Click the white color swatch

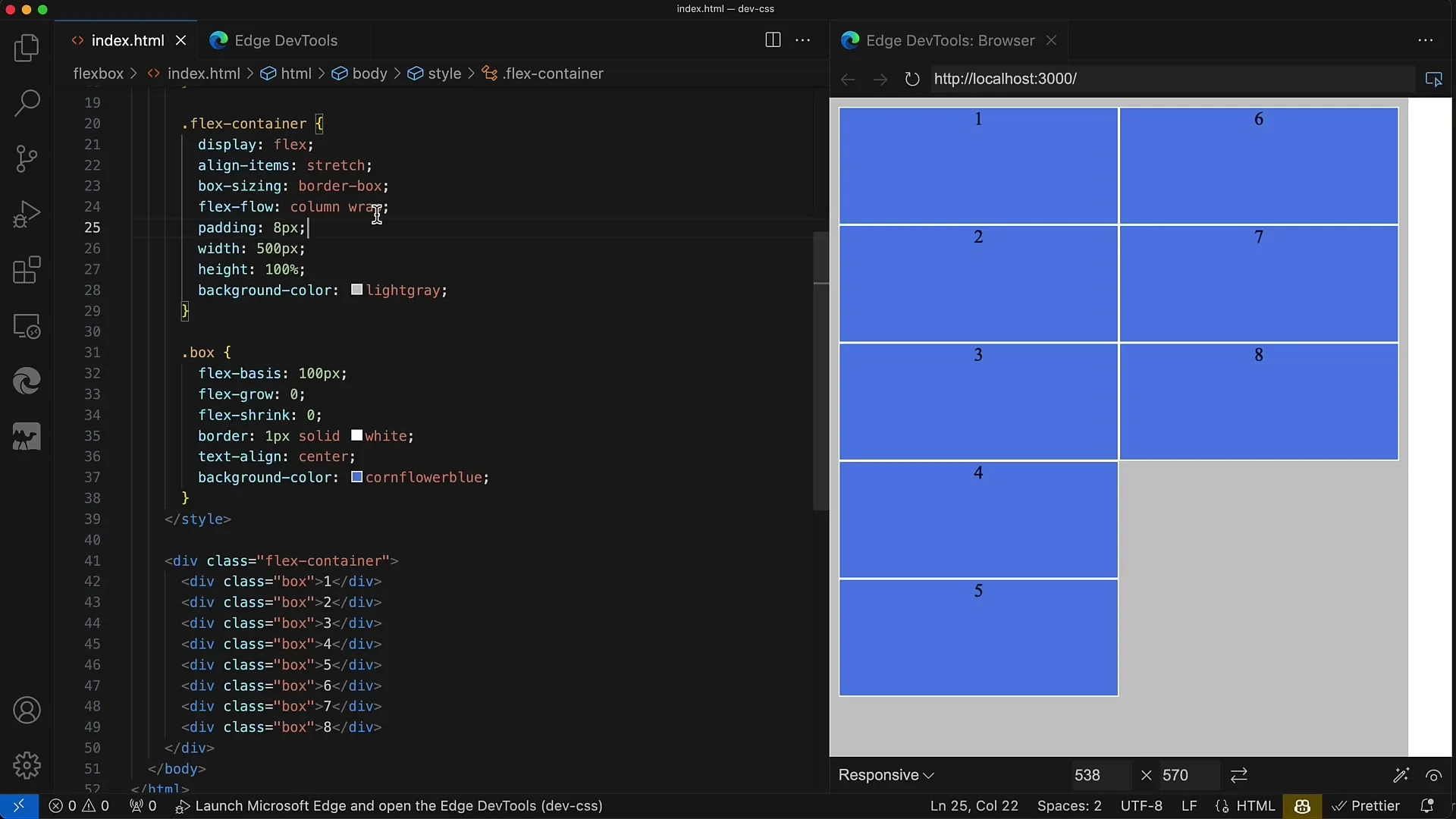pos(356,436)
